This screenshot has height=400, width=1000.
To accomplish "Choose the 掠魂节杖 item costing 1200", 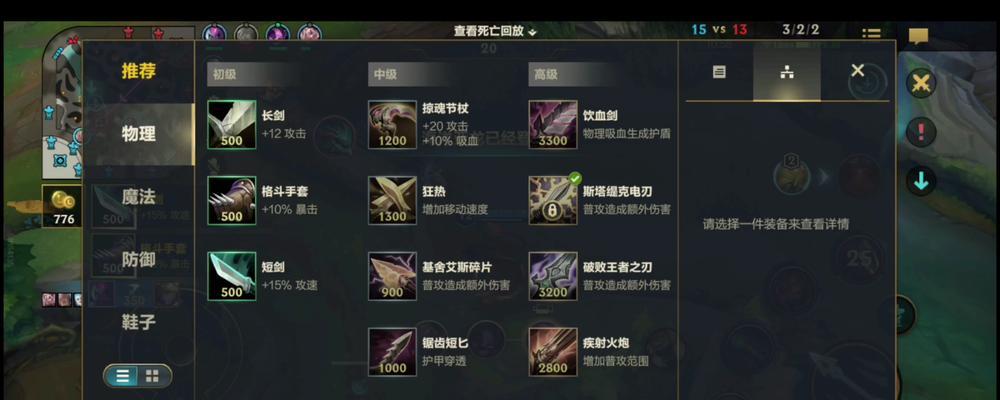I will [x=392, y=124].
